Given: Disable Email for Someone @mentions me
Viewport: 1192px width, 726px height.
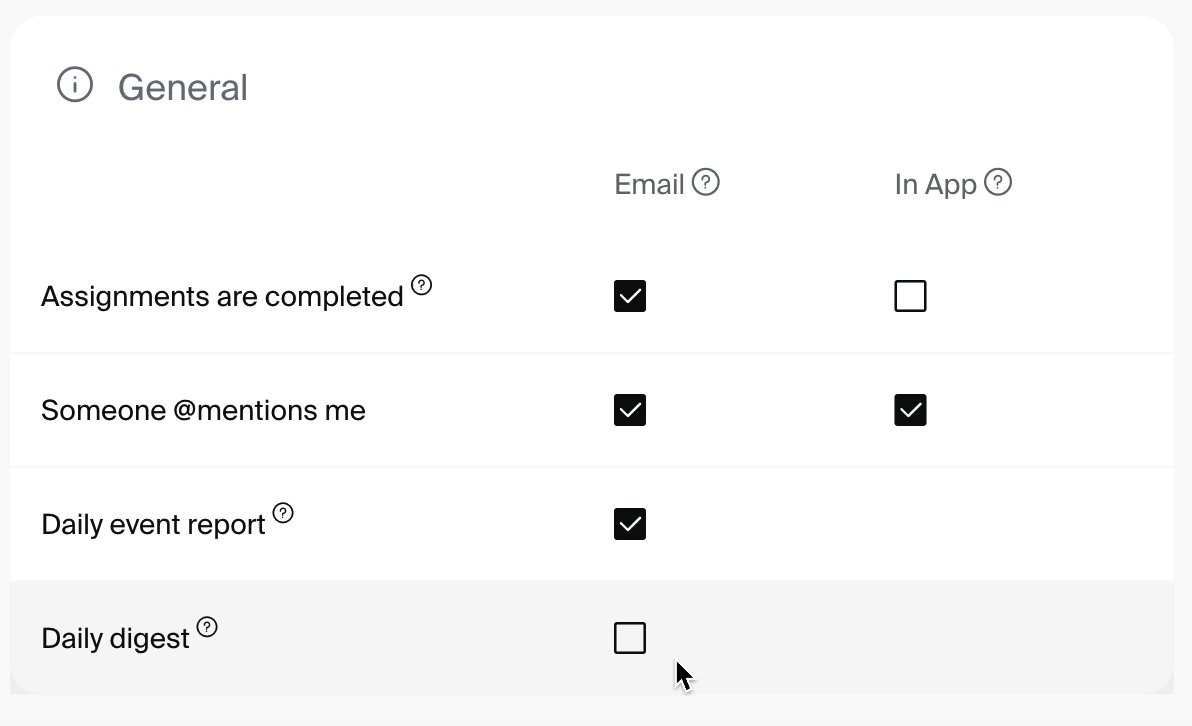Looking at the screenshot, I should pos(630,410).
